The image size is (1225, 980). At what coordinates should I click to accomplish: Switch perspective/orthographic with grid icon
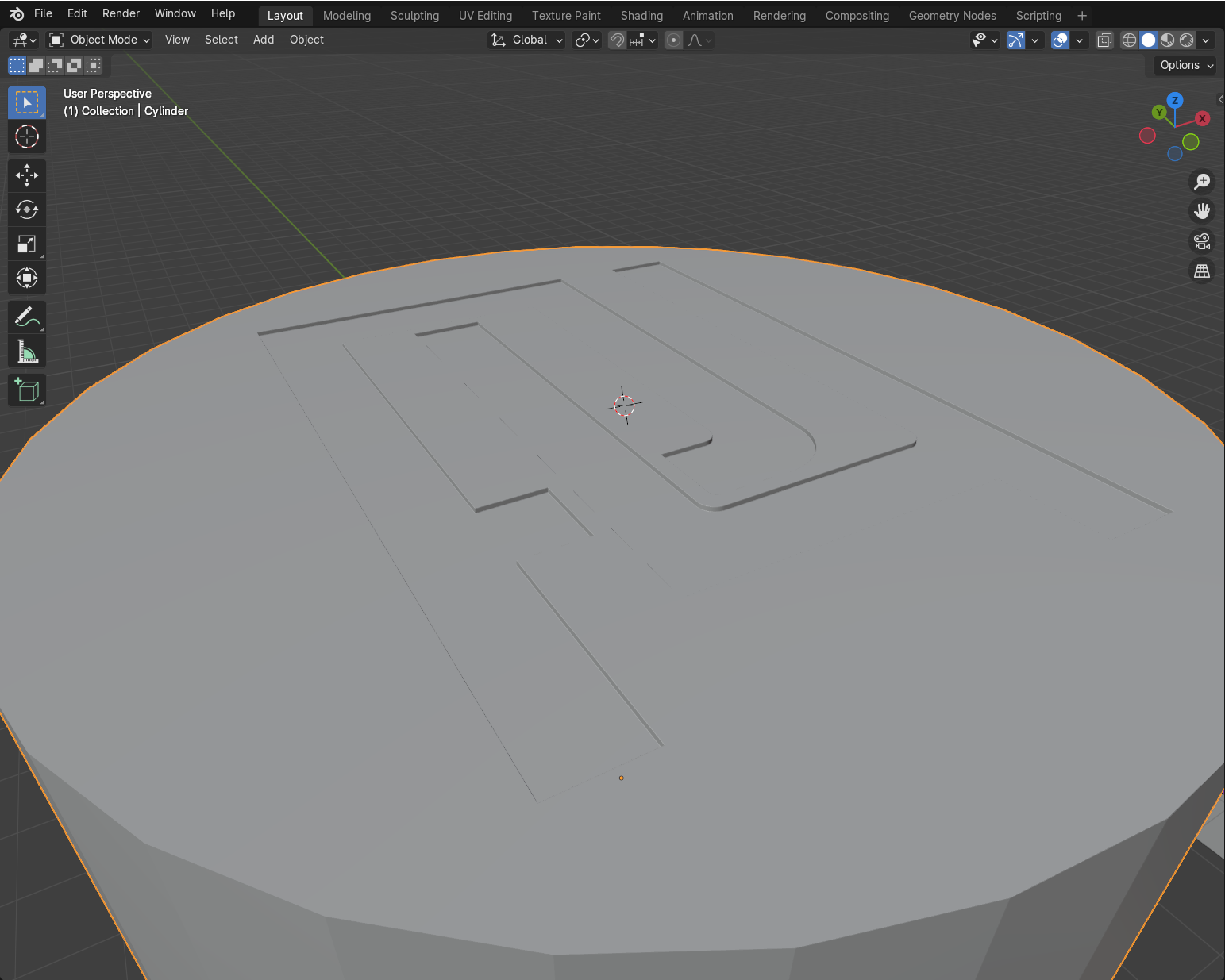(x=1202, y=271)
